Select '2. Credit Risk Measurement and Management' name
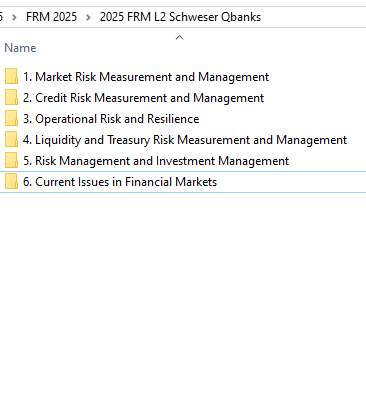 pyautogui.click(x=143, y=98)
